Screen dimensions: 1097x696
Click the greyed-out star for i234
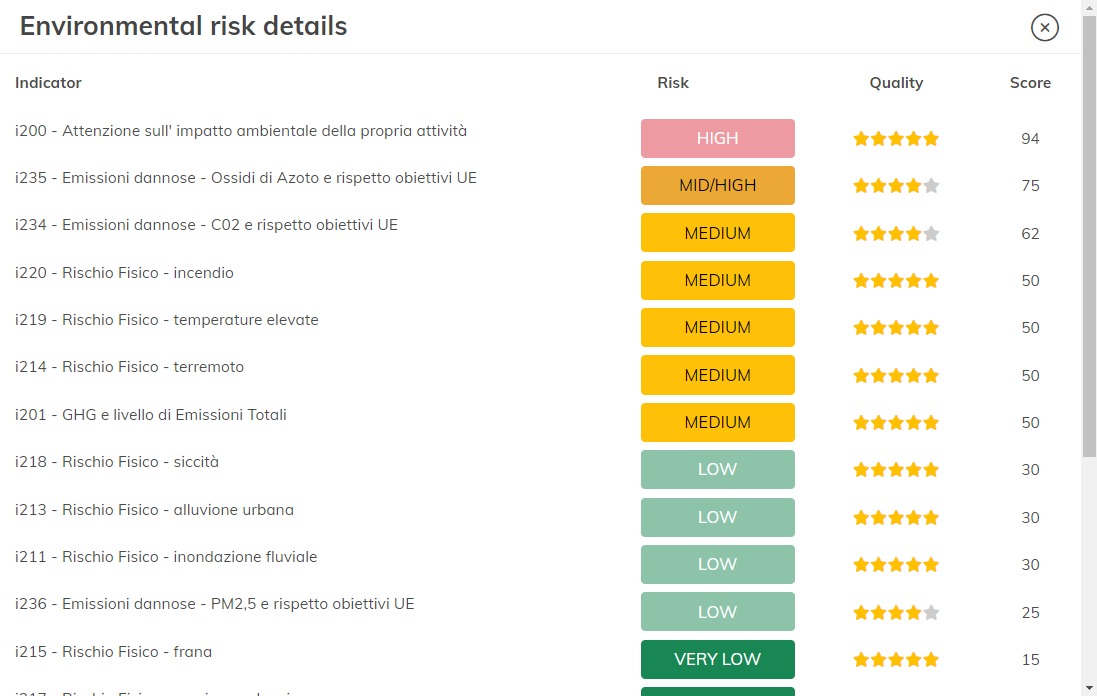(x=932, y=233)
